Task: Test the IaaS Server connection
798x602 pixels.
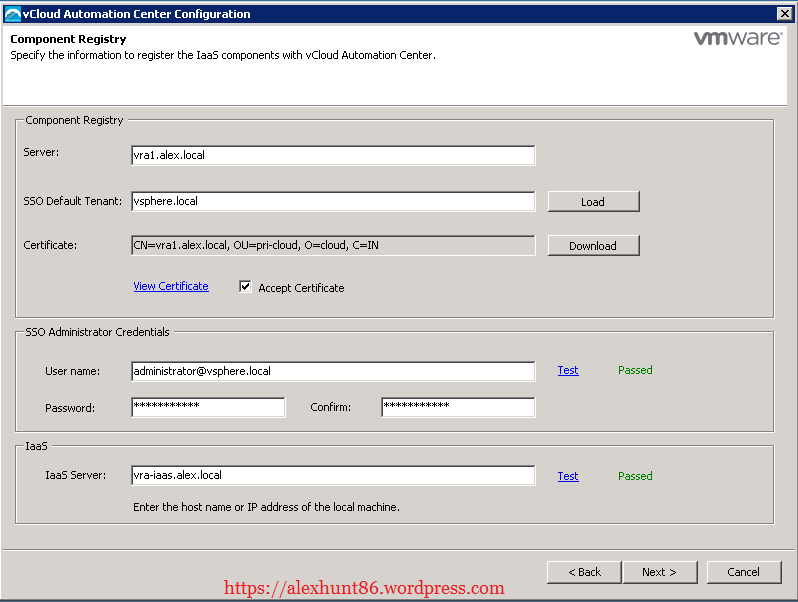Action: click(x=568, y=476)
